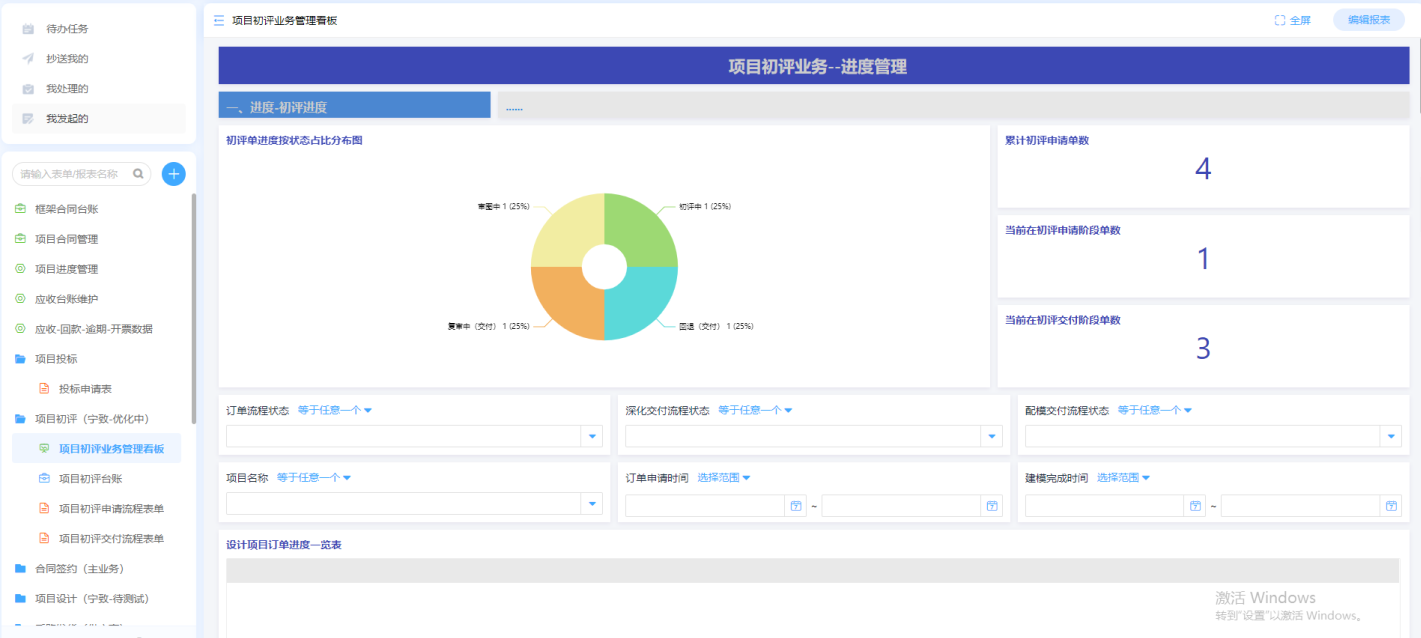Click the blue plus add button
The width and height of the screenshot is (1421, 638).
click(174, 174)
